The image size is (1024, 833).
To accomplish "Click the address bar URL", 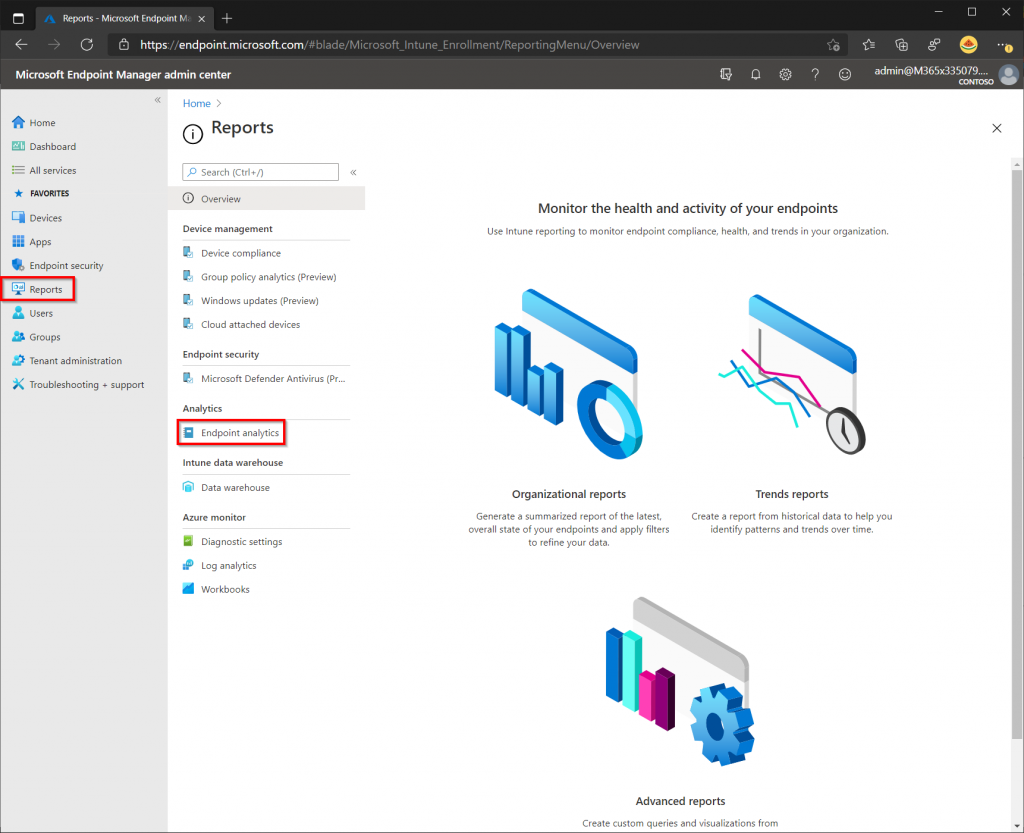I will click(x=389, y=45).
